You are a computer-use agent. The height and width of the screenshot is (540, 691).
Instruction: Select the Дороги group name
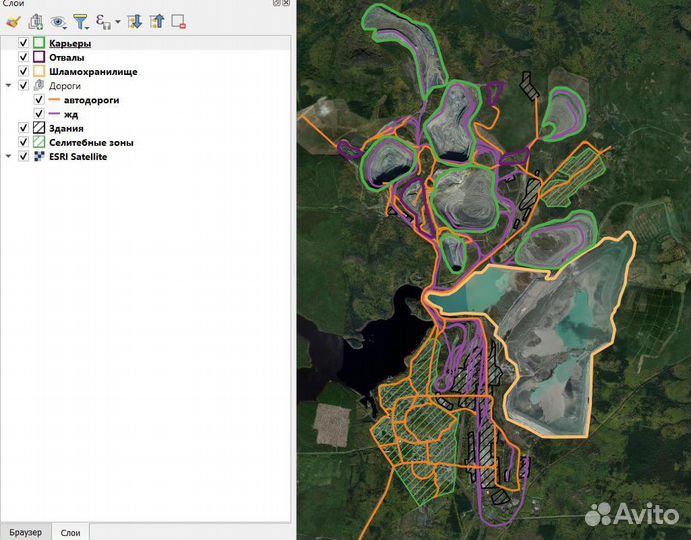[65, 86]
